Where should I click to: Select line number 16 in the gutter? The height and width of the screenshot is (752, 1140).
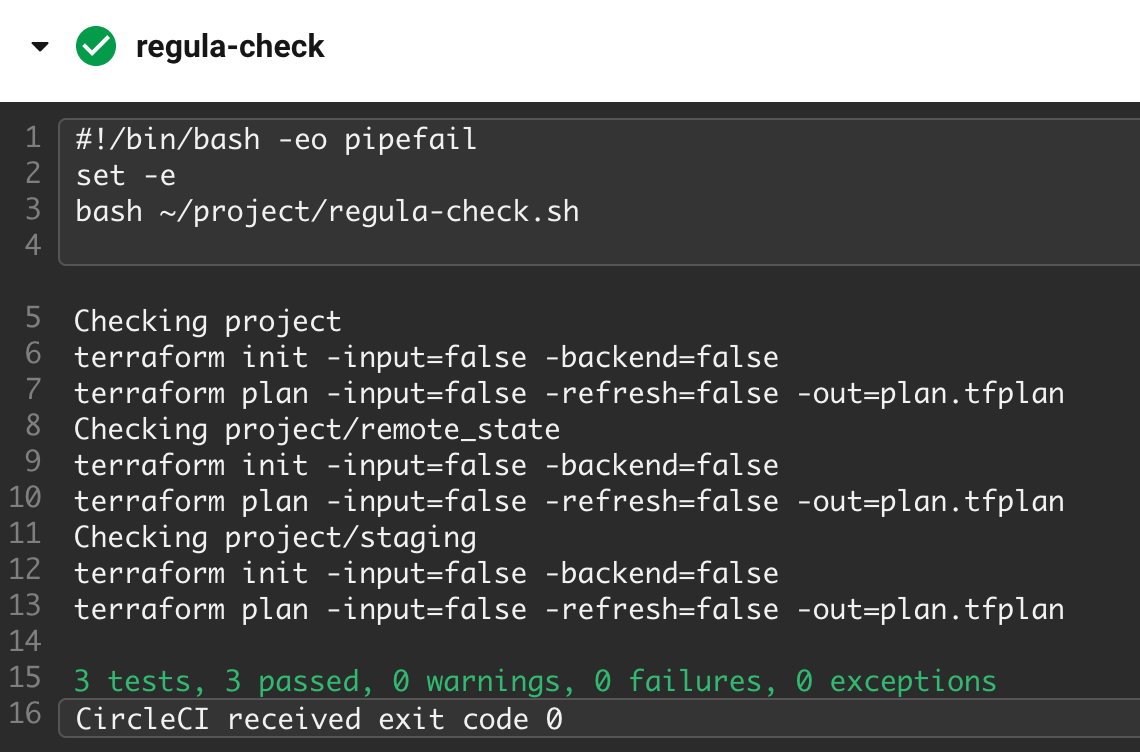point(25,713)
